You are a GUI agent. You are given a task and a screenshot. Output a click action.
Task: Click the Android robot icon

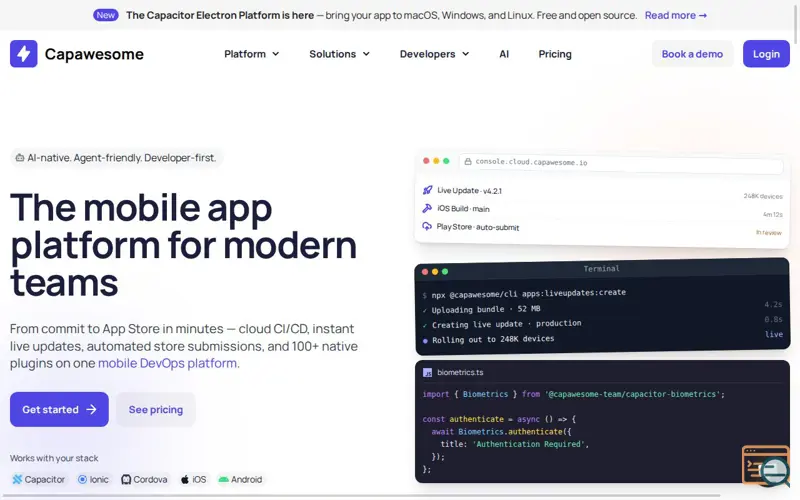pyautogui.click(x=223, y=479)
